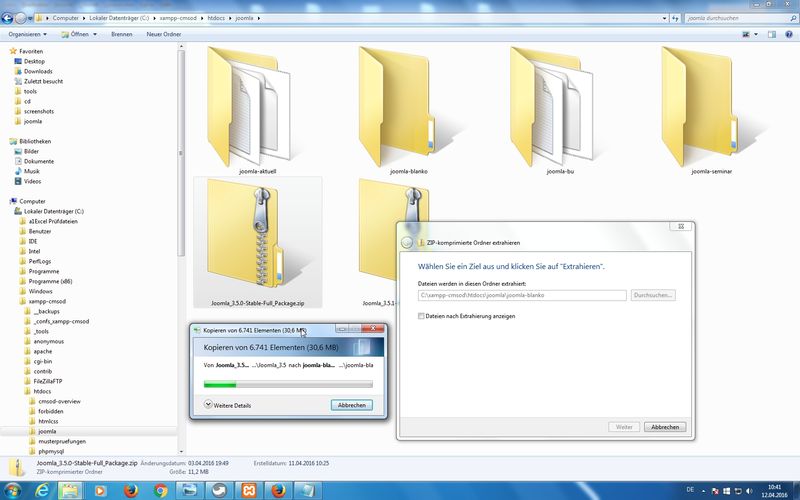Click the search magnifier icon
Image resolution: width=800 pixels, height=500 pixels.
[x=792, y=18]
